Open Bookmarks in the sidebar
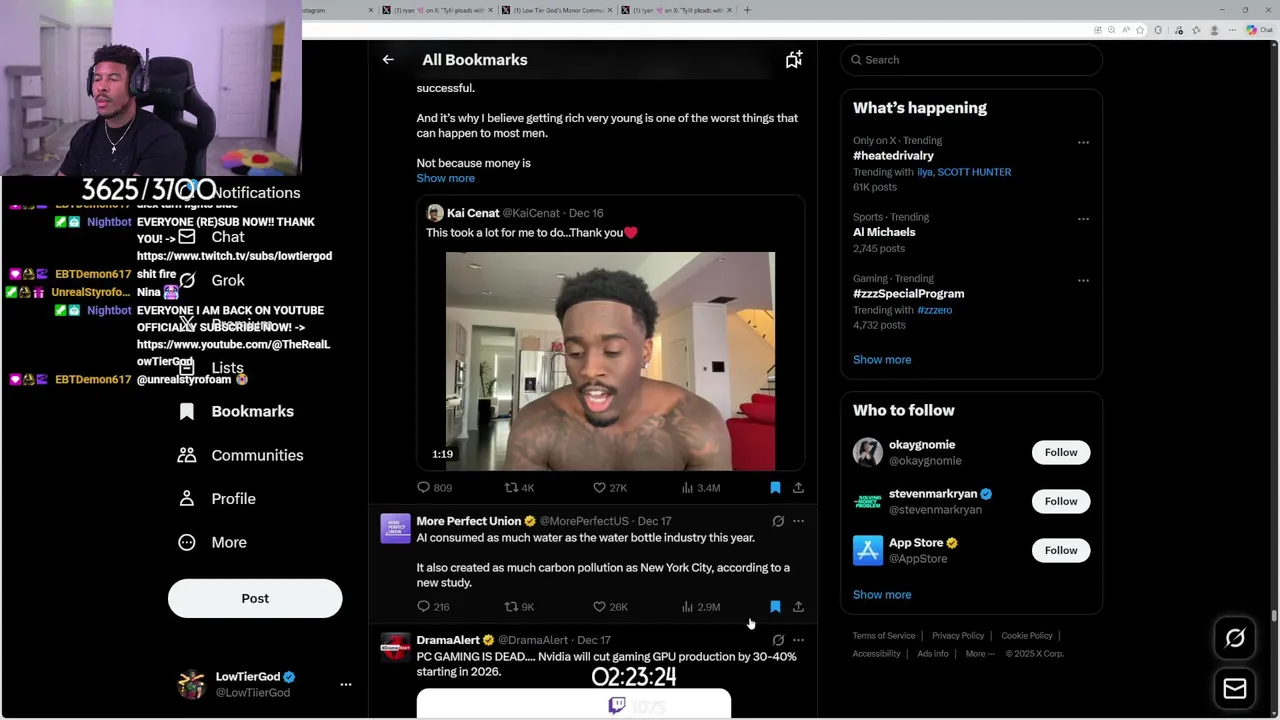1280x720 pixels. (236, 411)
